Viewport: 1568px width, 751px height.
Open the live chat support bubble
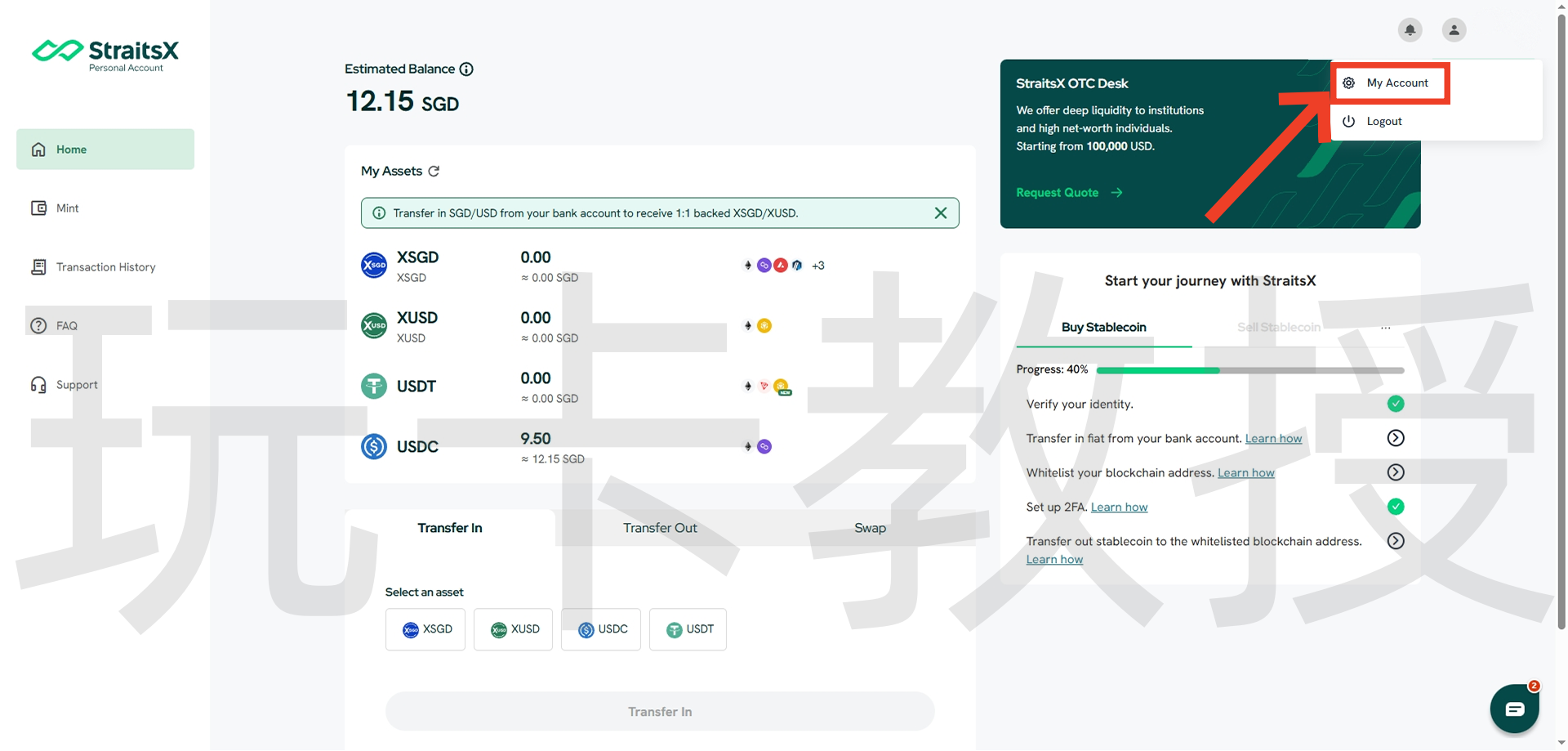coord(1514,709)
